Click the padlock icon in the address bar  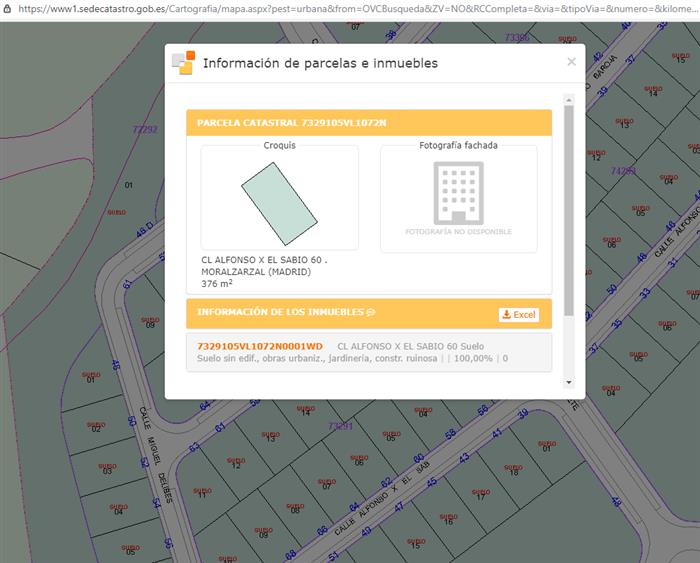[7, 8]
